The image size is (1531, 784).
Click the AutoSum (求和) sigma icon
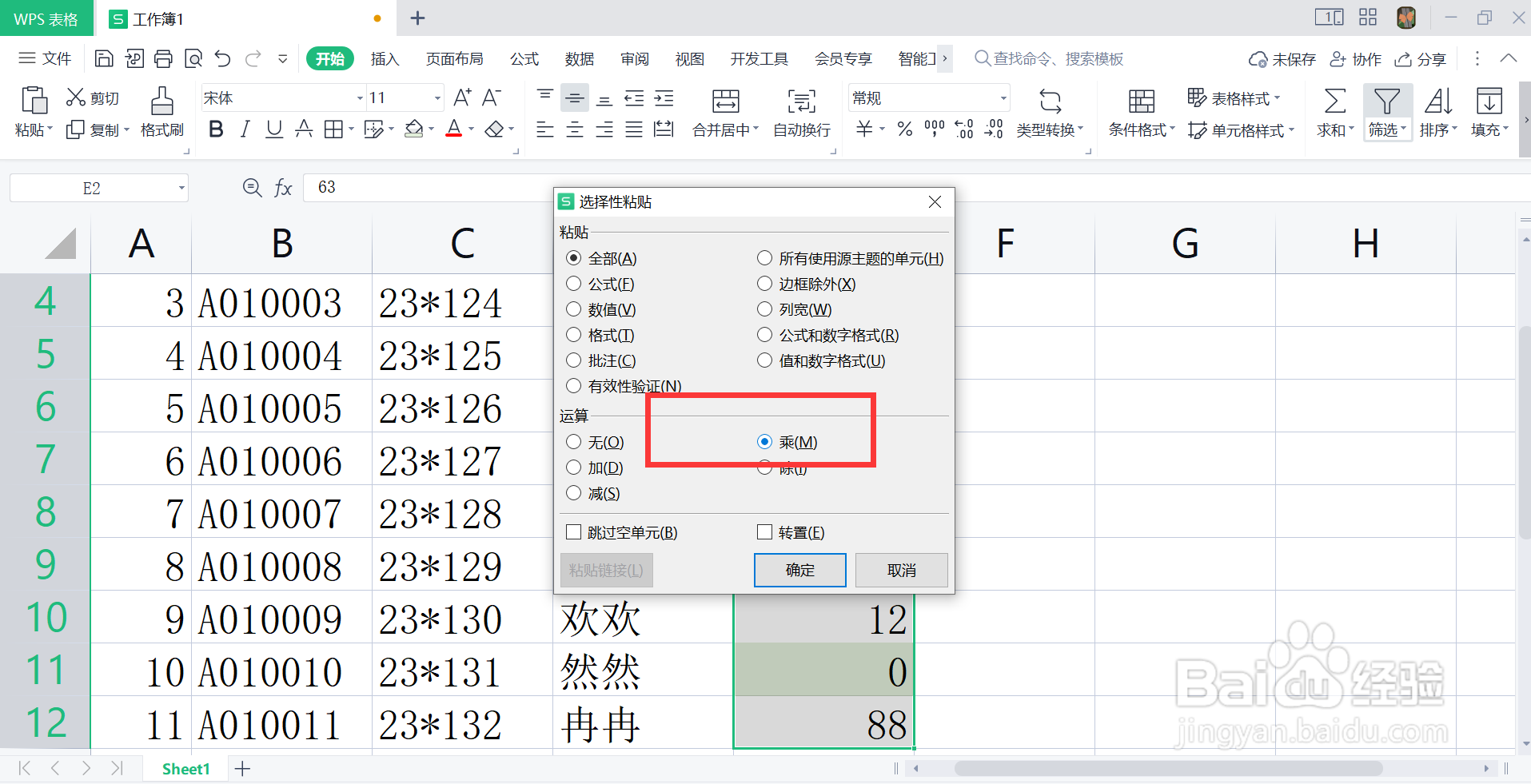point(1334,101)
